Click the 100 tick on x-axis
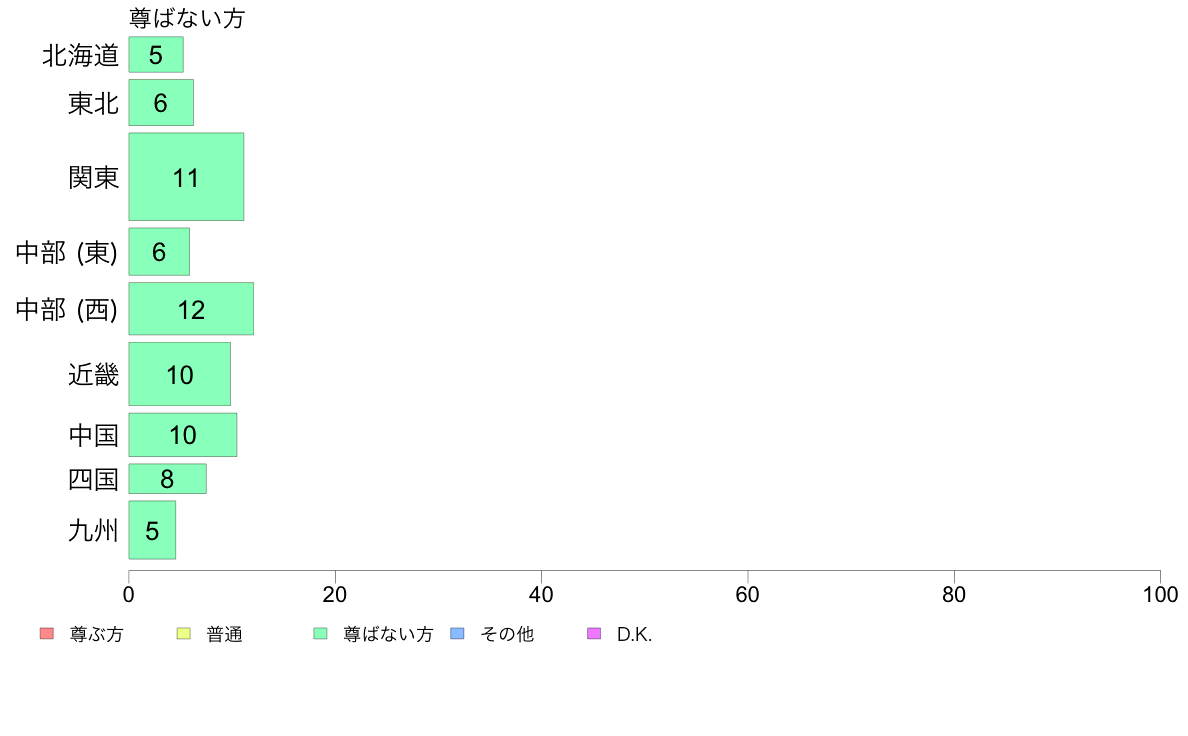 (1160, 594)
